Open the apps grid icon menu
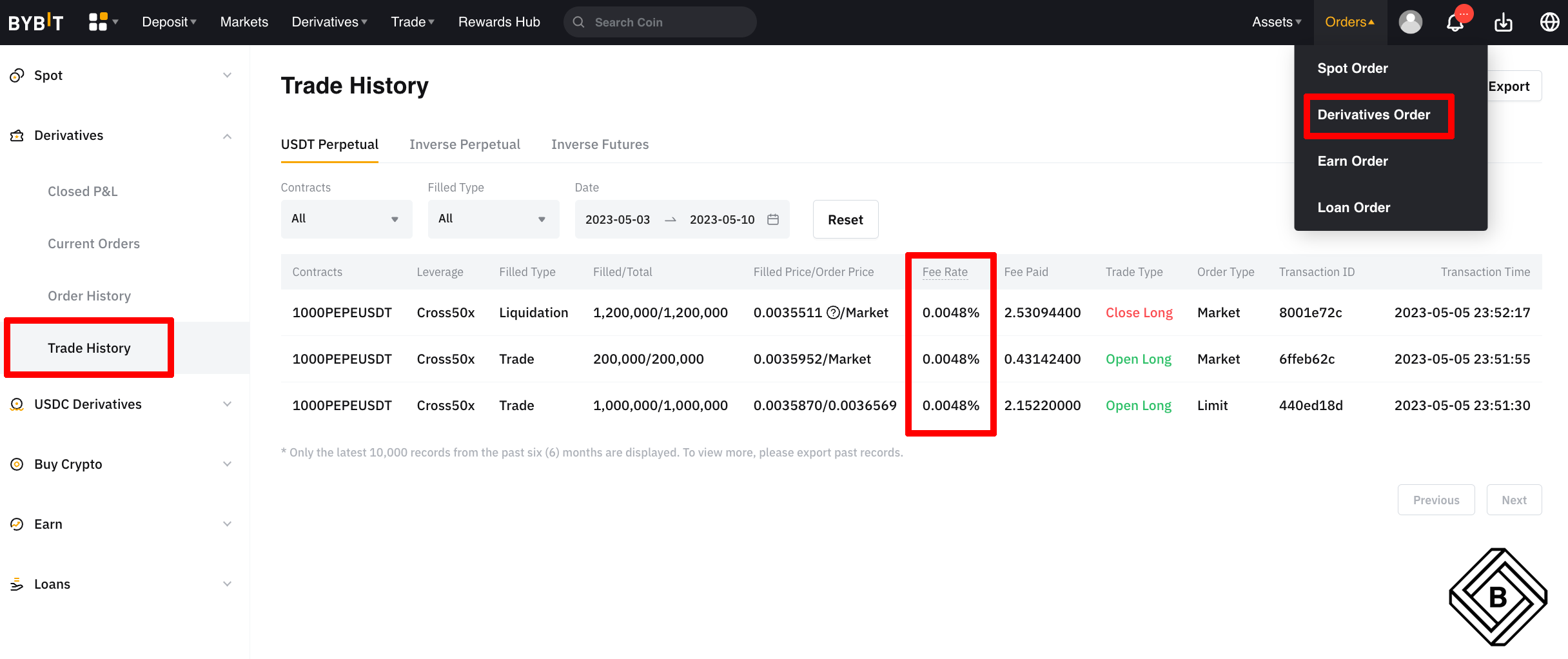The image size is (1568, 659). pos(98,22)
